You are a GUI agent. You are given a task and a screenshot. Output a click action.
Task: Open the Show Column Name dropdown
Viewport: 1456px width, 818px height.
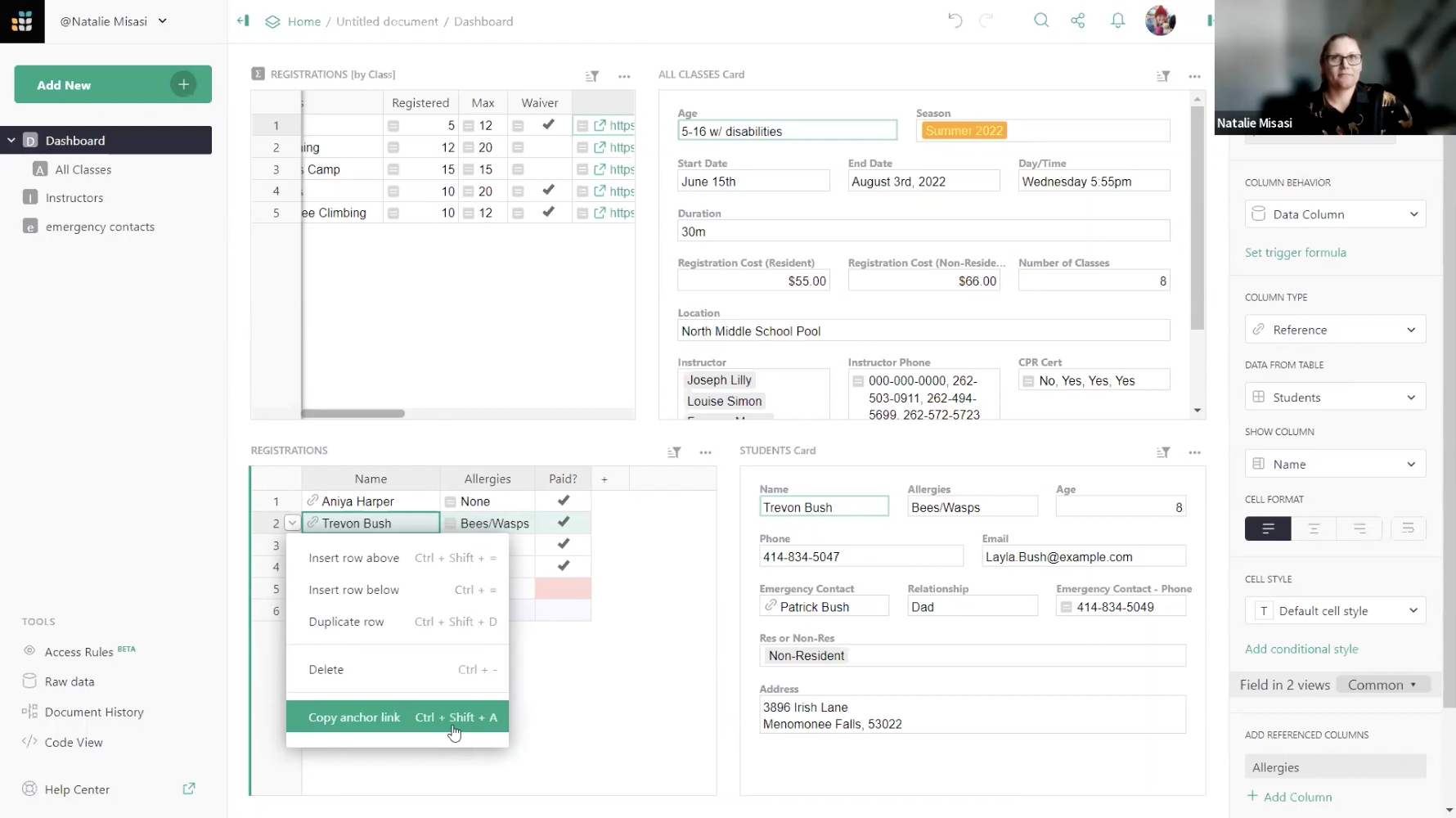tap(1334, 463)
